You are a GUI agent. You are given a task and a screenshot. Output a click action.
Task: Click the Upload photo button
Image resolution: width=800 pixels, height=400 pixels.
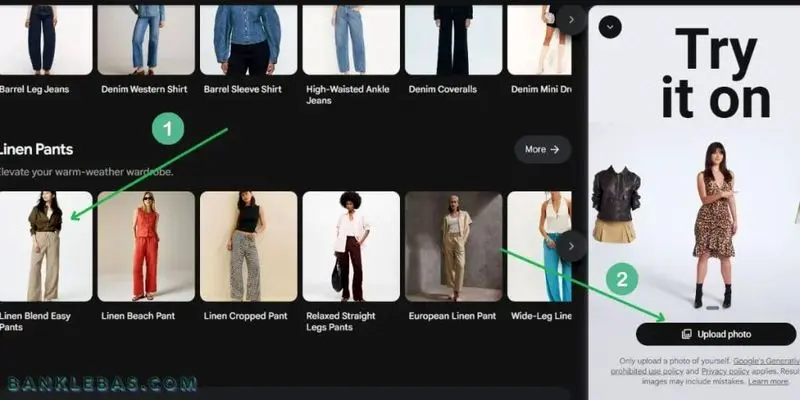[715, 334]
